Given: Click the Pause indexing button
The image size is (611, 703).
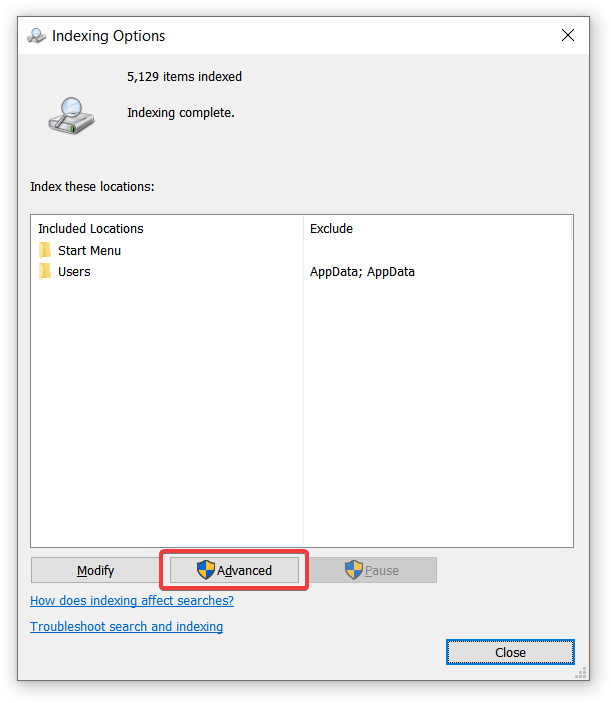Looking at the screenshot, I should tap(372, 570).
